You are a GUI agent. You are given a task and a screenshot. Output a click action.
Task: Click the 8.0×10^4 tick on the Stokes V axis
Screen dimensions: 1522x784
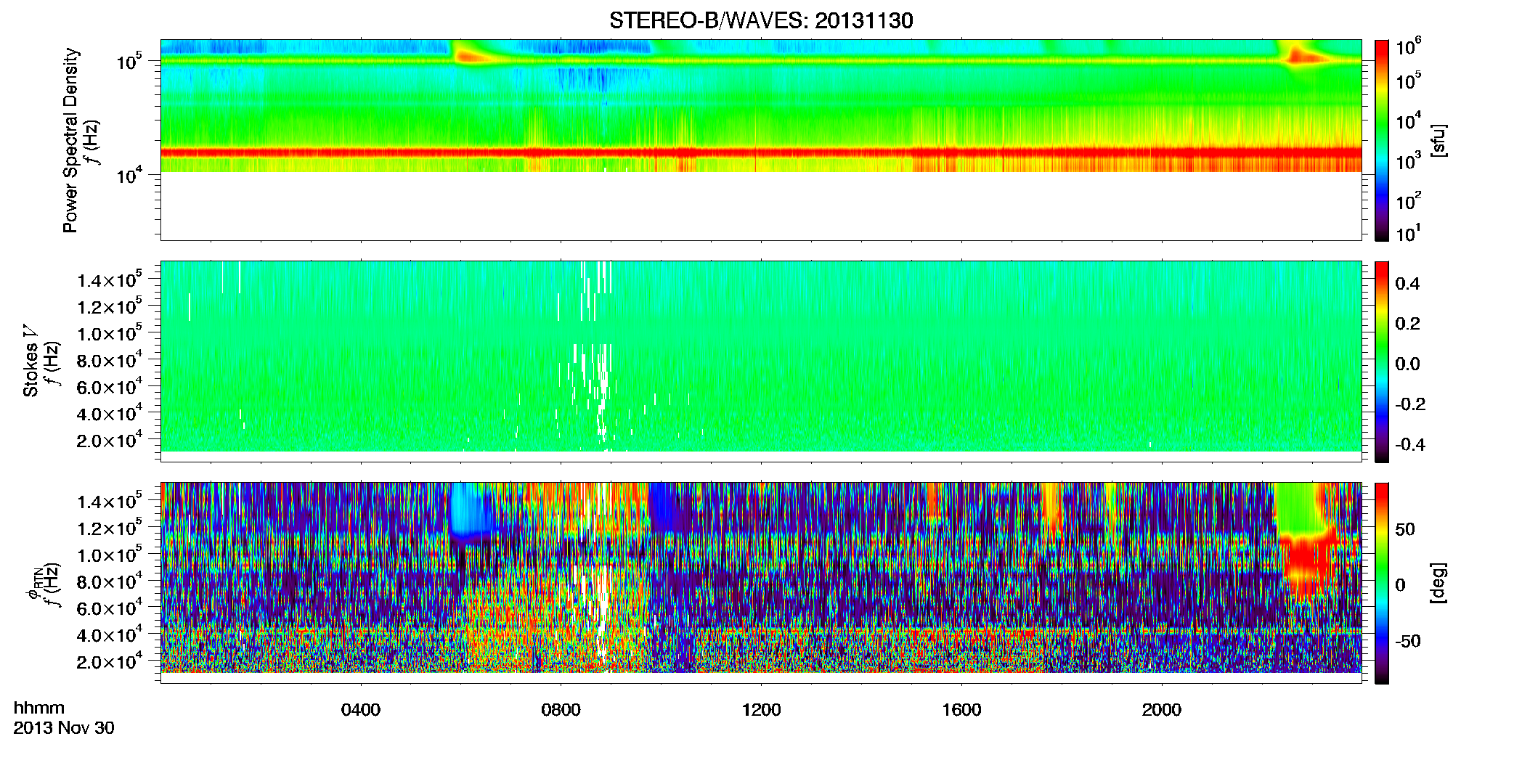pos(110,360)
